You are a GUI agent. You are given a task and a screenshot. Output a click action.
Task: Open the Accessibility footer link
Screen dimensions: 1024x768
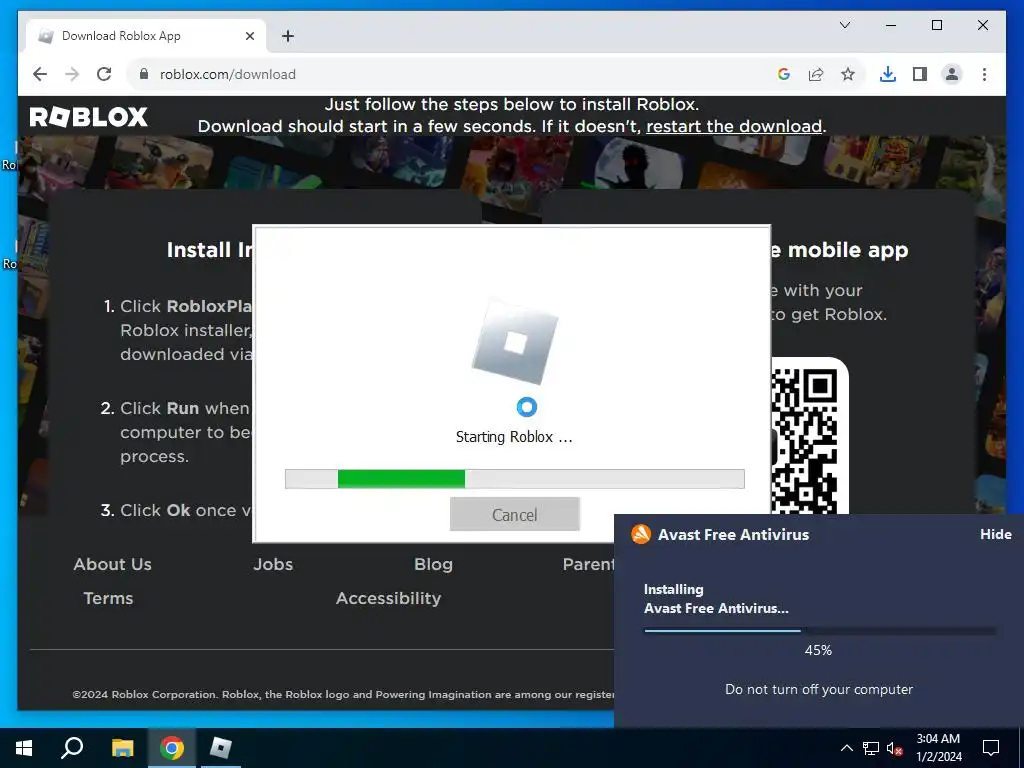coord(389,598)
